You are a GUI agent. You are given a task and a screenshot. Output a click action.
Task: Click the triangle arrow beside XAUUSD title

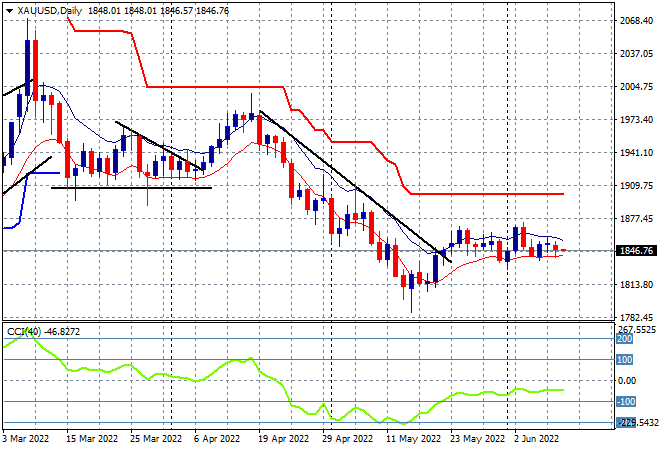[x=9, y=11]
